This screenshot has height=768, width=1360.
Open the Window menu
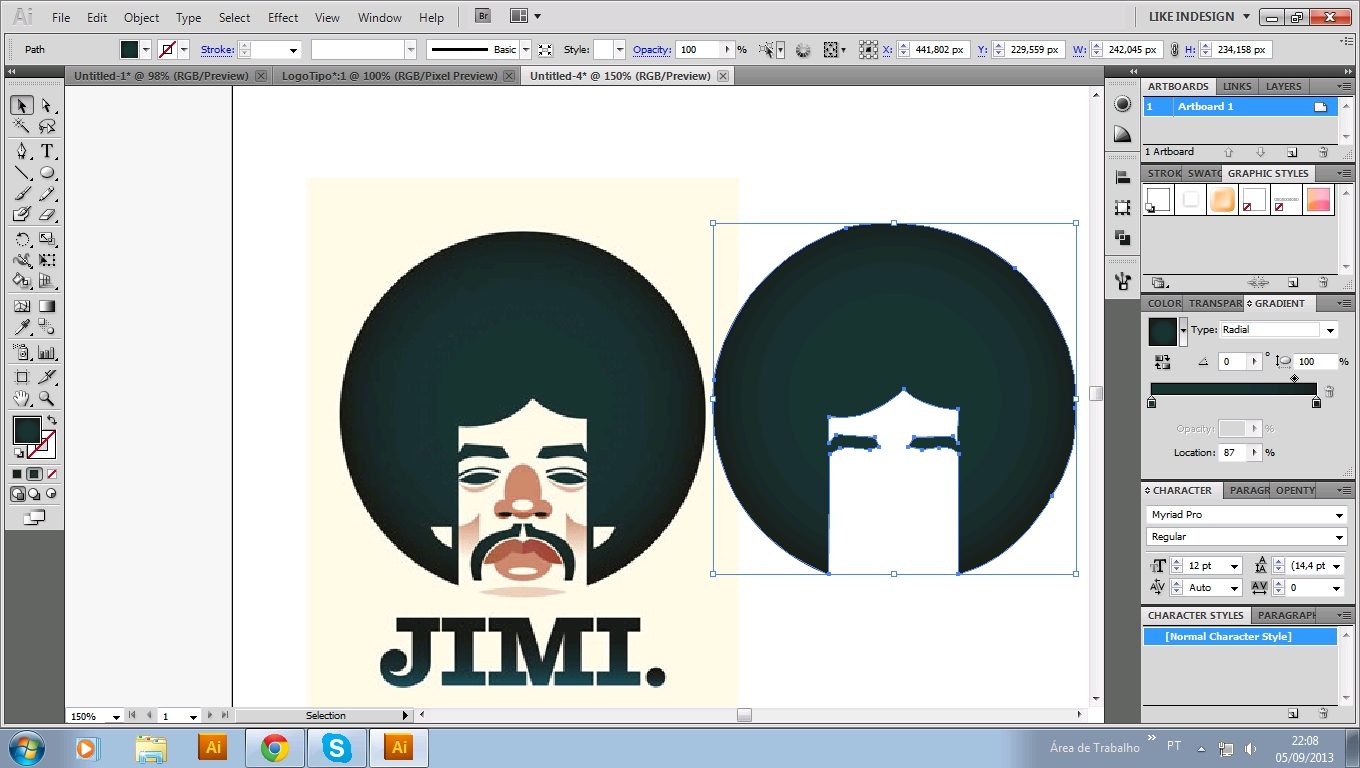379,17
